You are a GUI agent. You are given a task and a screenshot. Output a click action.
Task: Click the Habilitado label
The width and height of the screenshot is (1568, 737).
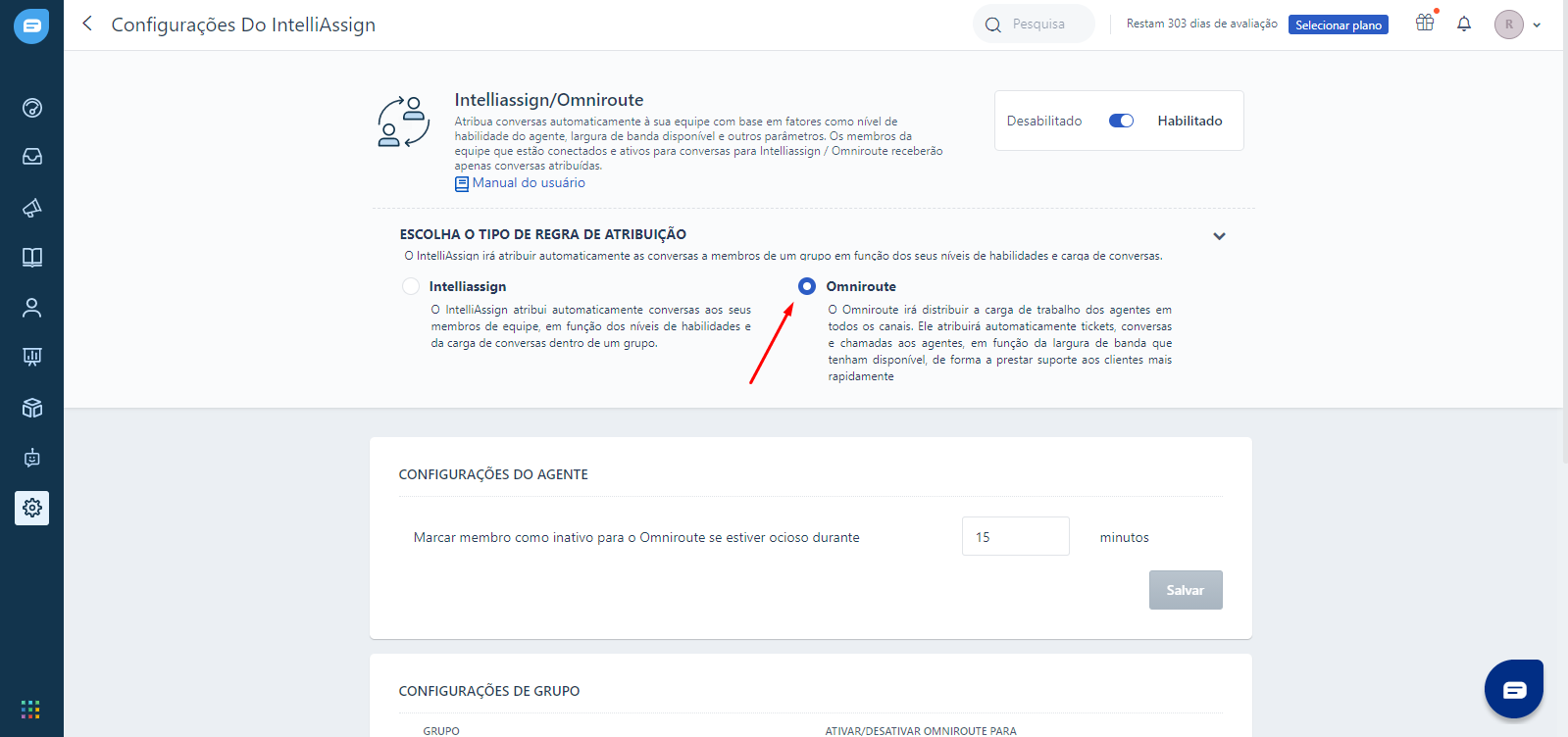point(1189,121)
